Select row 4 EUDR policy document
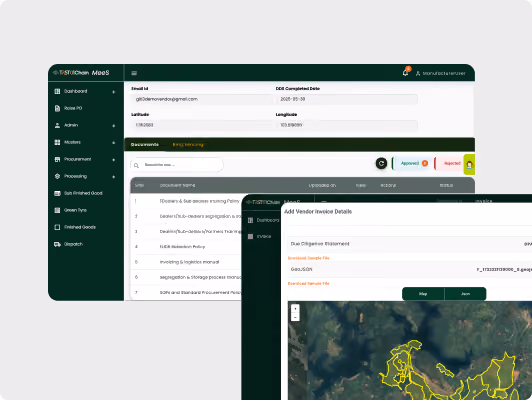This screenshot has height=400, width=532. (186, 247)
